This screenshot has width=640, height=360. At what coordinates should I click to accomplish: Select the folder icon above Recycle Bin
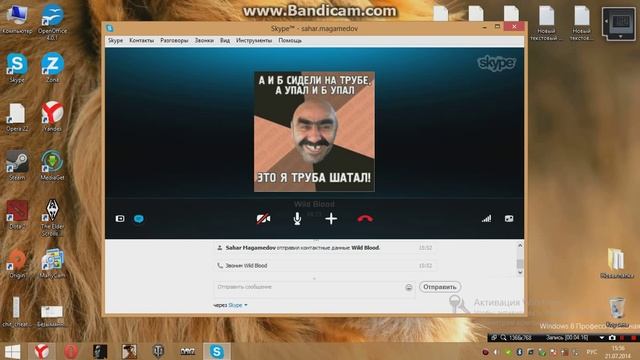click(x=617, y=263)
